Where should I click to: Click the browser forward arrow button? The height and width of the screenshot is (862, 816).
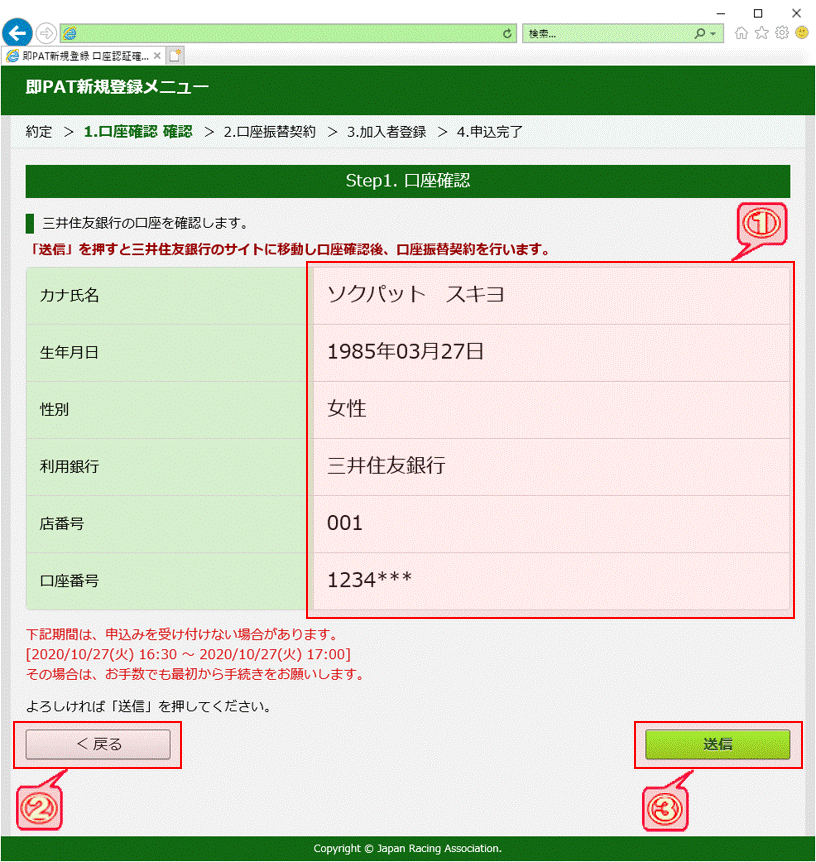coord(45,33)
